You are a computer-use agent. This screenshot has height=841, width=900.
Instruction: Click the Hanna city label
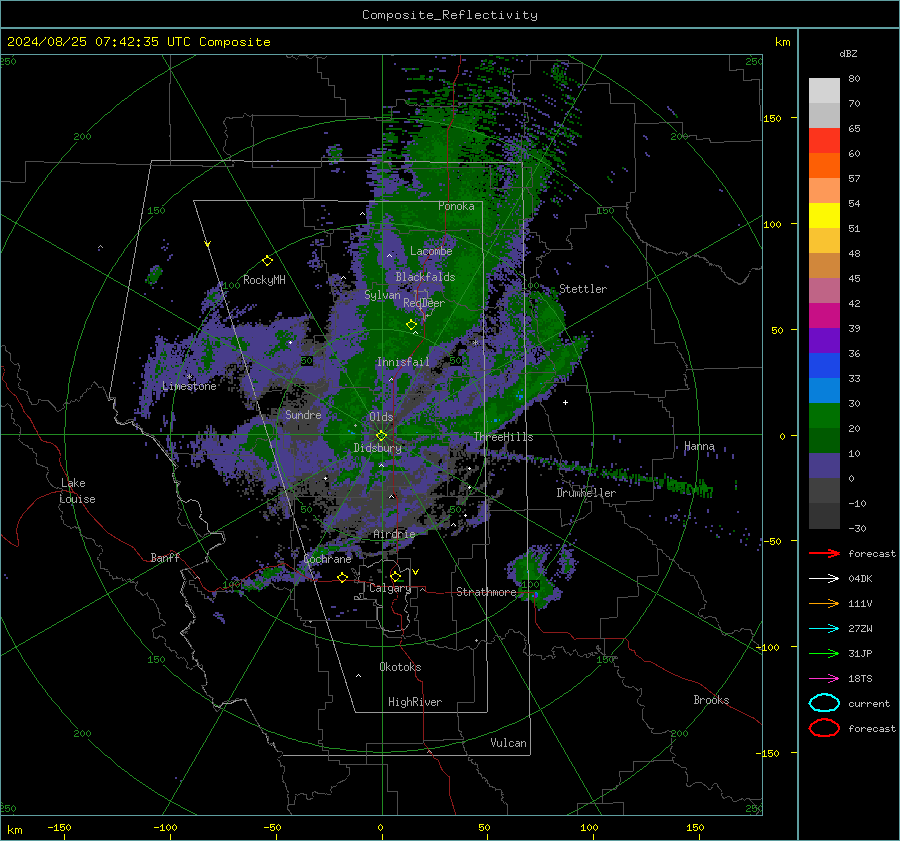coord(699,446)
